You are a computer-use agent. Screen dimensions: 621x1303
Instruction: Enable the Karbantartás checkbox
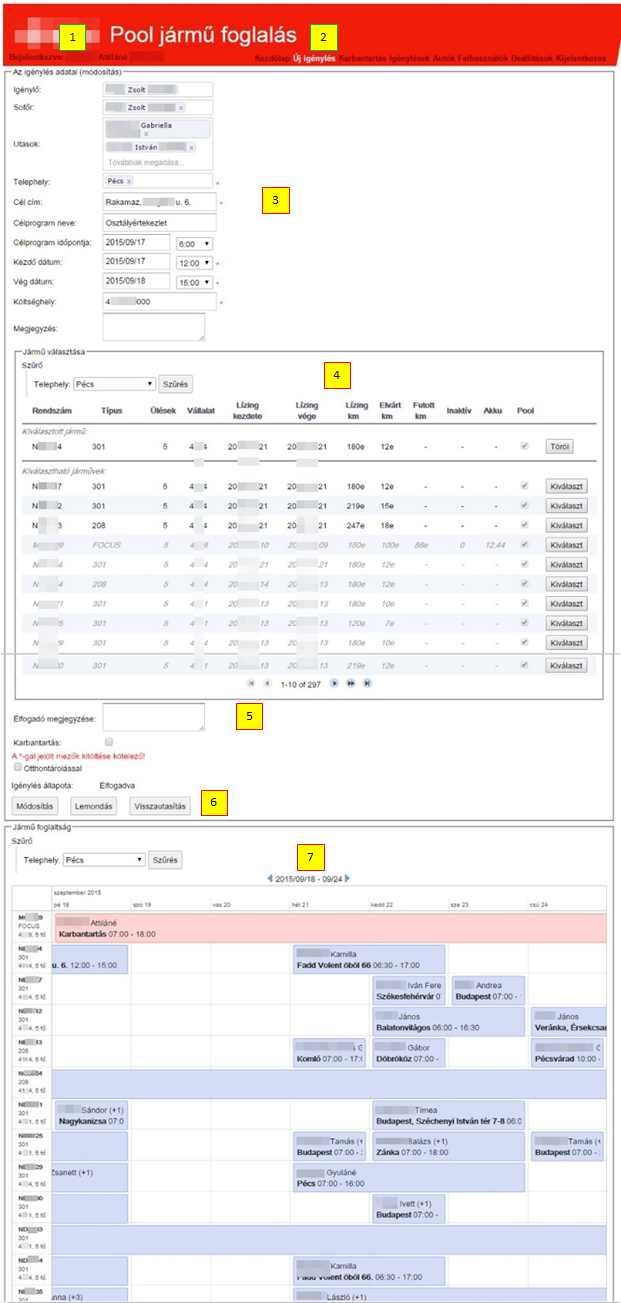point(123,742)
